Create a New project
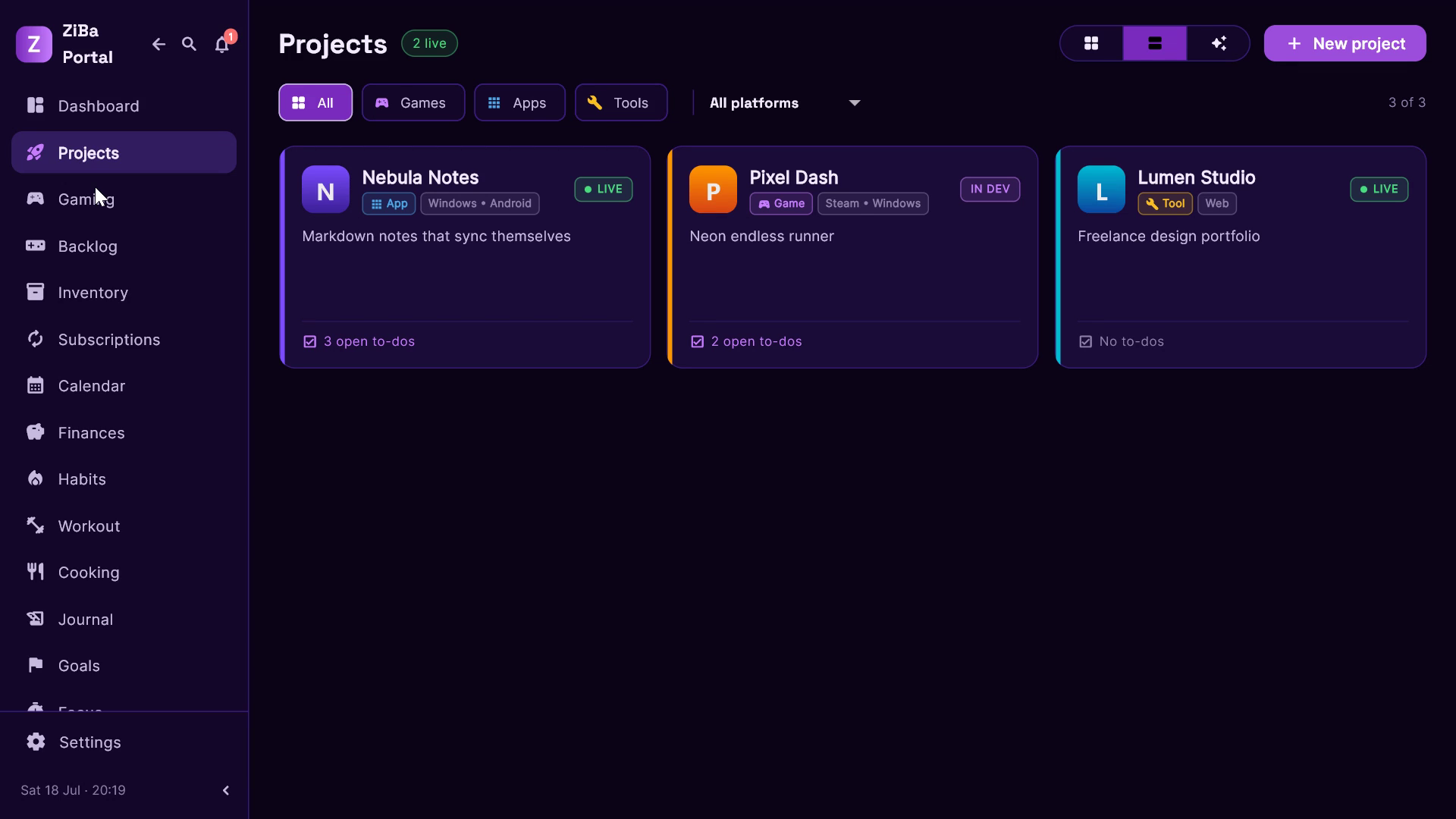Screen dimensions: 1456x819 [1345, 43]
